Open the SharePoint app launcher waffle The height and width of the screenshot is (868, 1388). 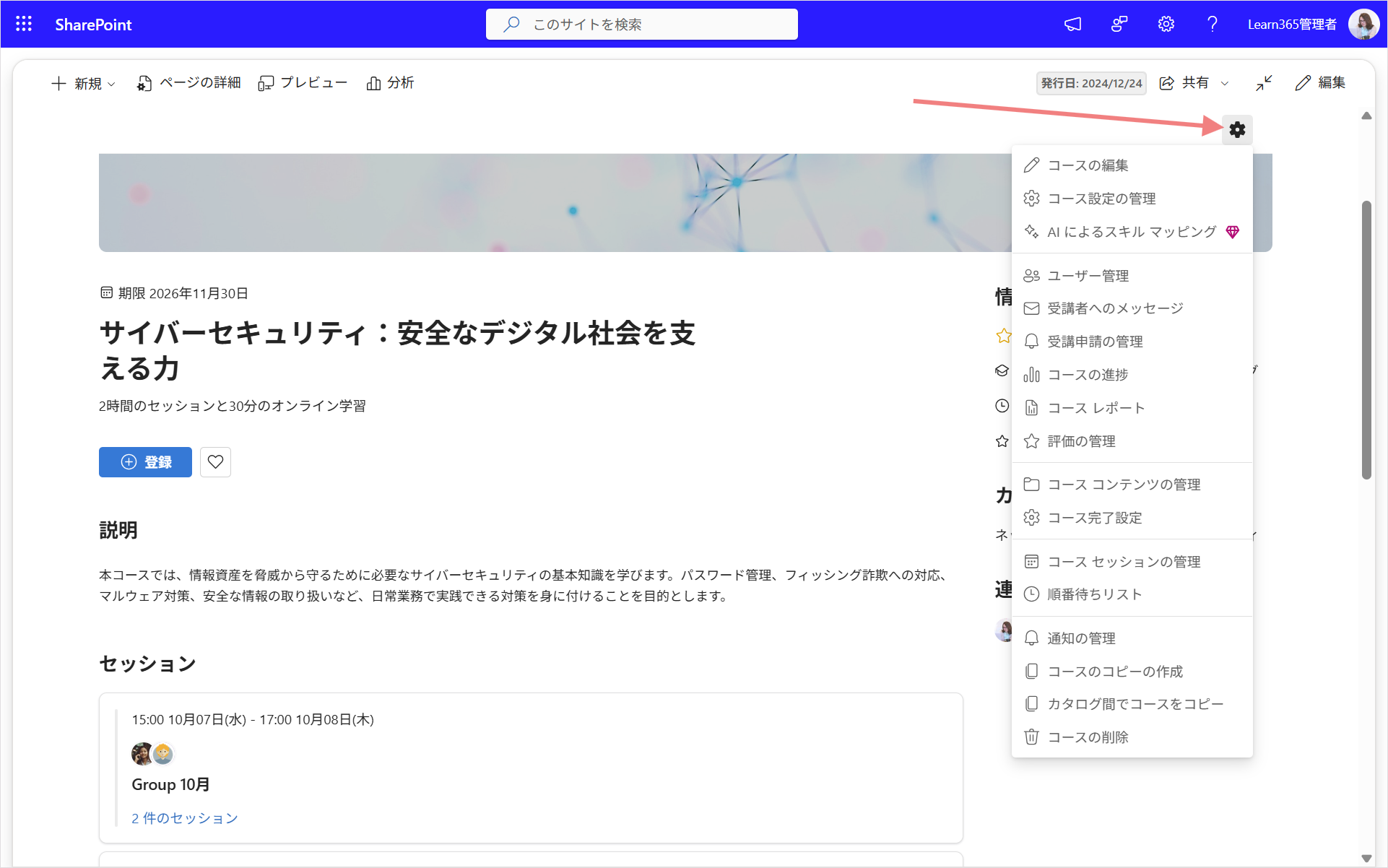pos(24,24)
